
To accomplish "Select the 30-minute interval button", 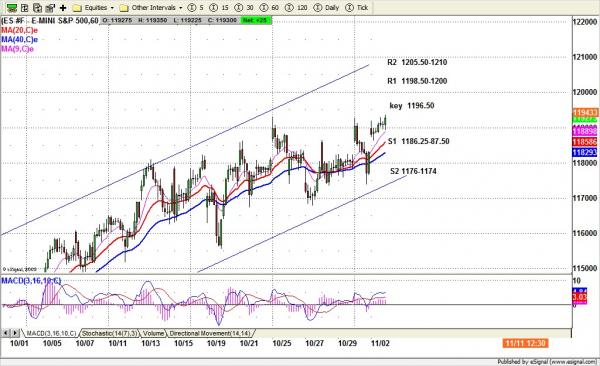I will tap(244, 7).
